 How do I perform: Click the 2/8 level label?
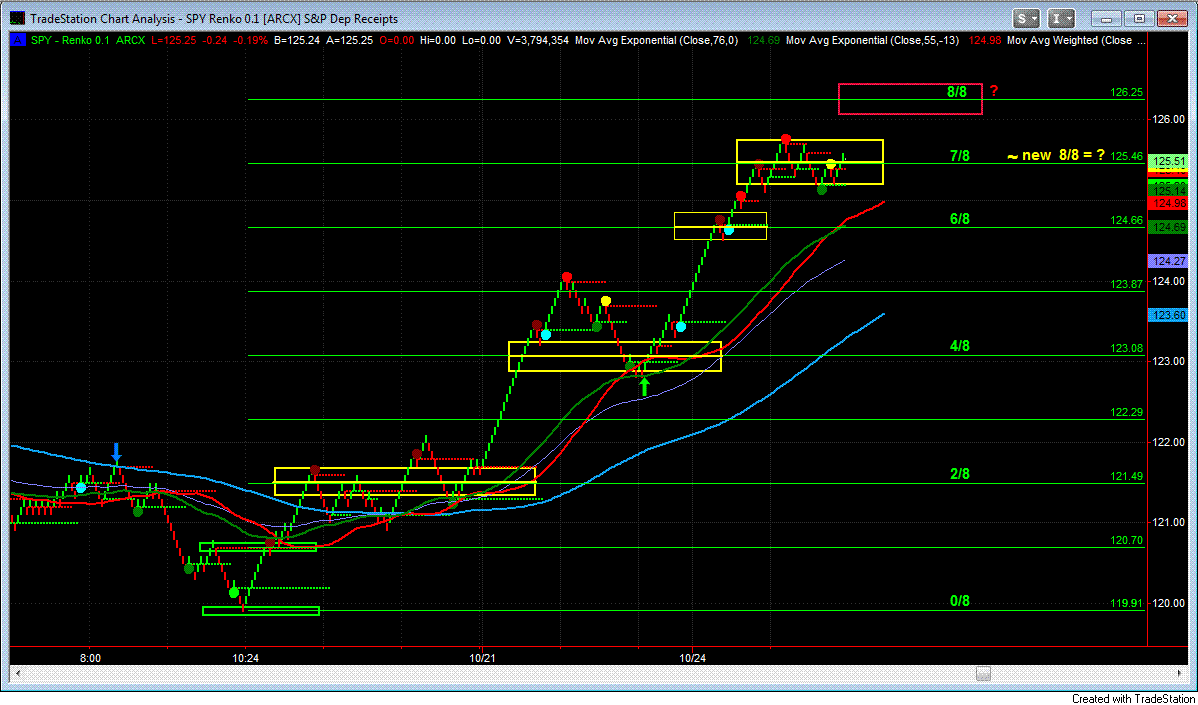[960, 474]
